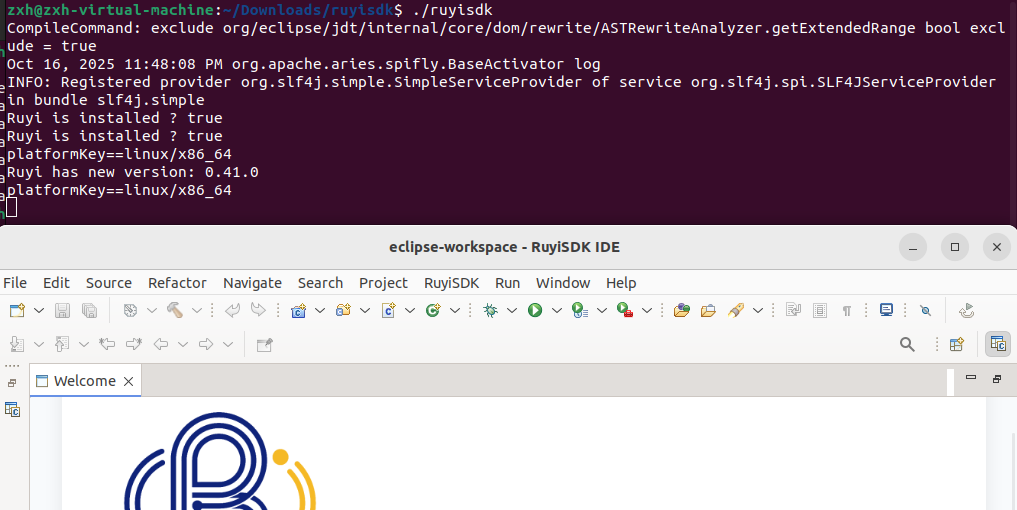Image resolution: width=1017 pixels, height=510 pixels.
Task: Click the Debug bug icon
Action: coord(490,311)
